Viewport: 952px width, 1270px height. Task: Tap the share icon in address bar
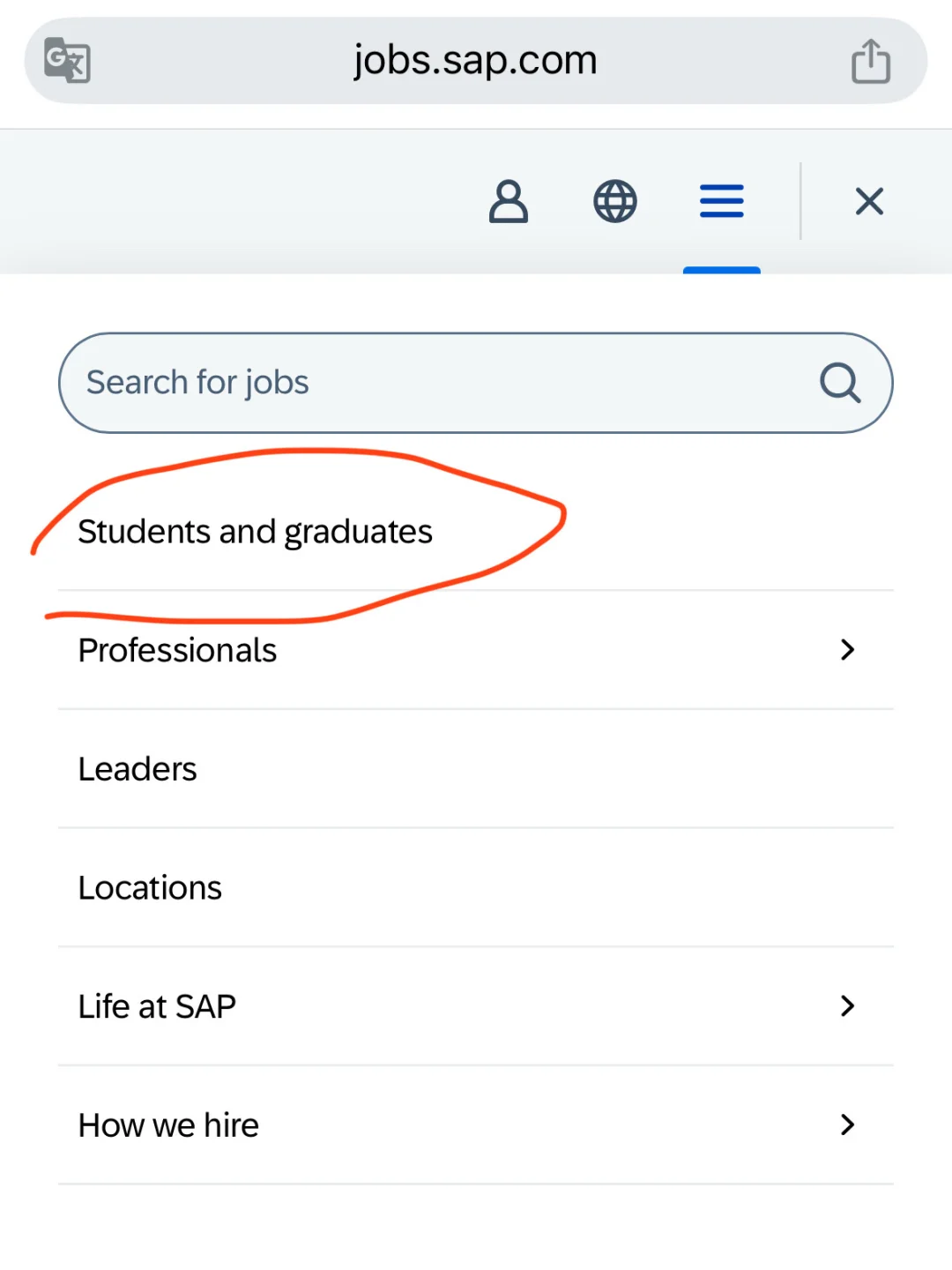coord(870,61)
